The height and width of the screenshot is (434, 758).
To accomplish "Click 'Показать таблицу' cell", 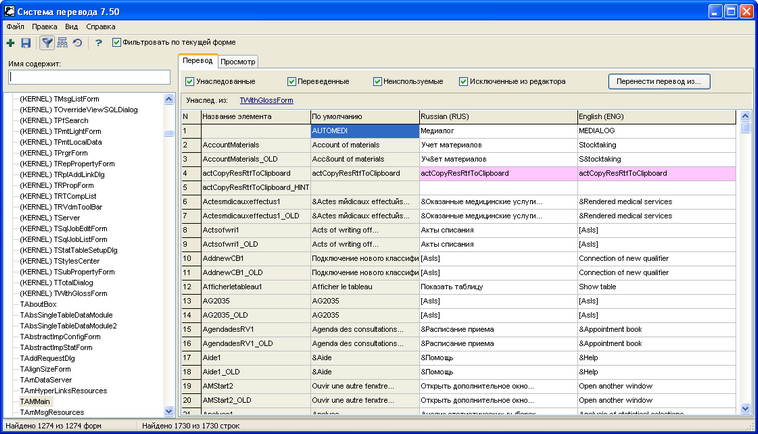I will tap(498, 287).
